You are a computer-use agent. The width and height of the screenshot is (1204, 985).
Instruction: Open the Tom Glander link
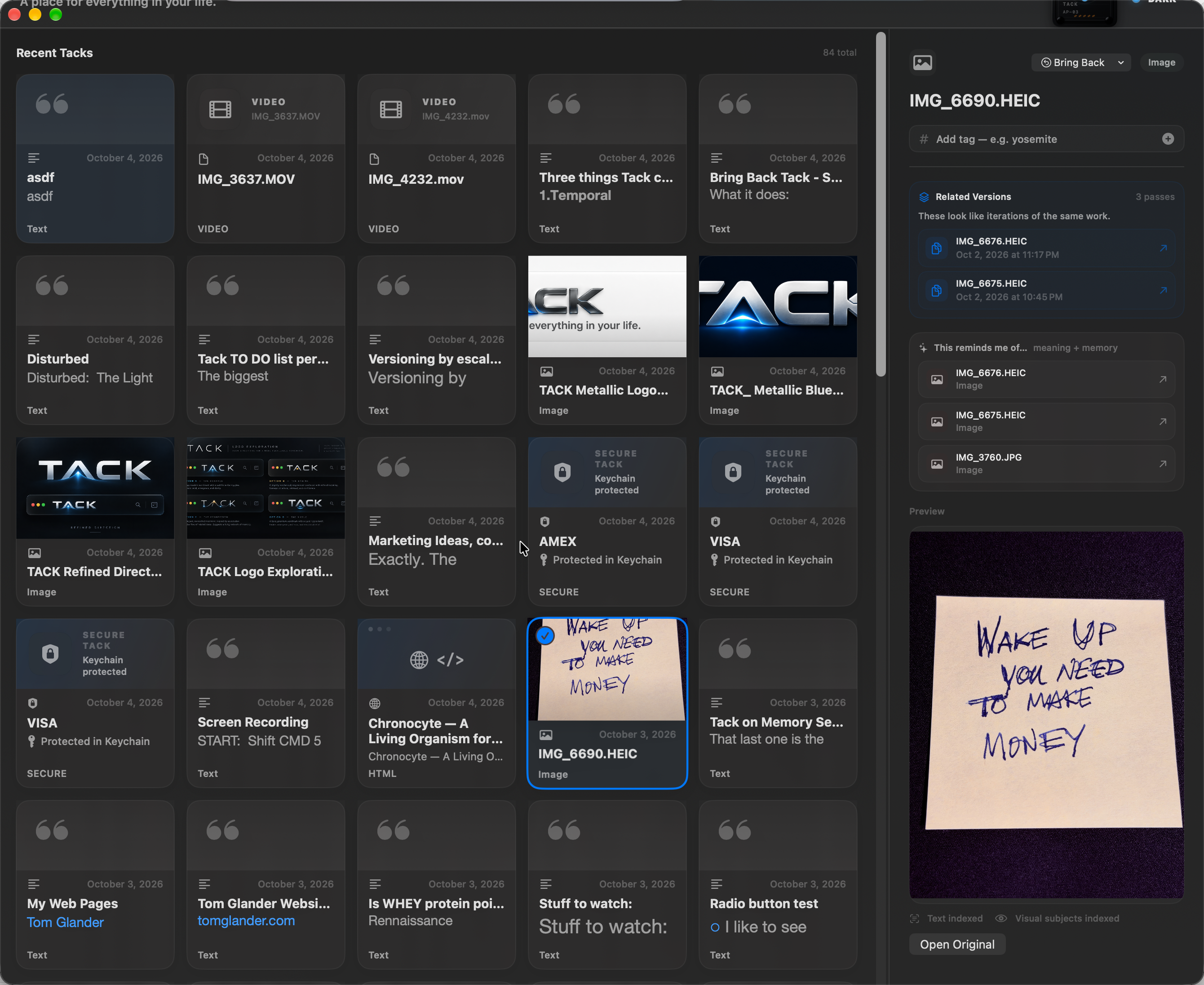pos(65,922)
